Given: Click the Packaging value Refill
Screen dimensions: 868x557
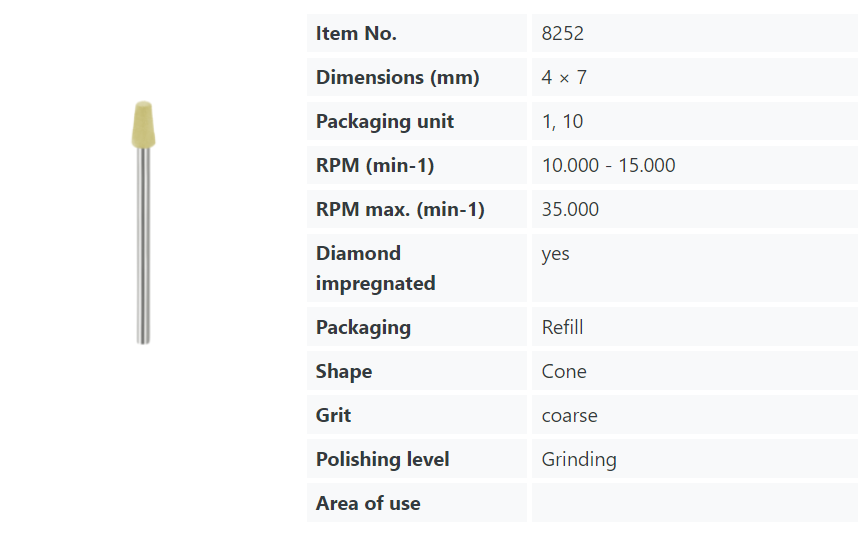Looking at the screenshot, I should point(562,327).
